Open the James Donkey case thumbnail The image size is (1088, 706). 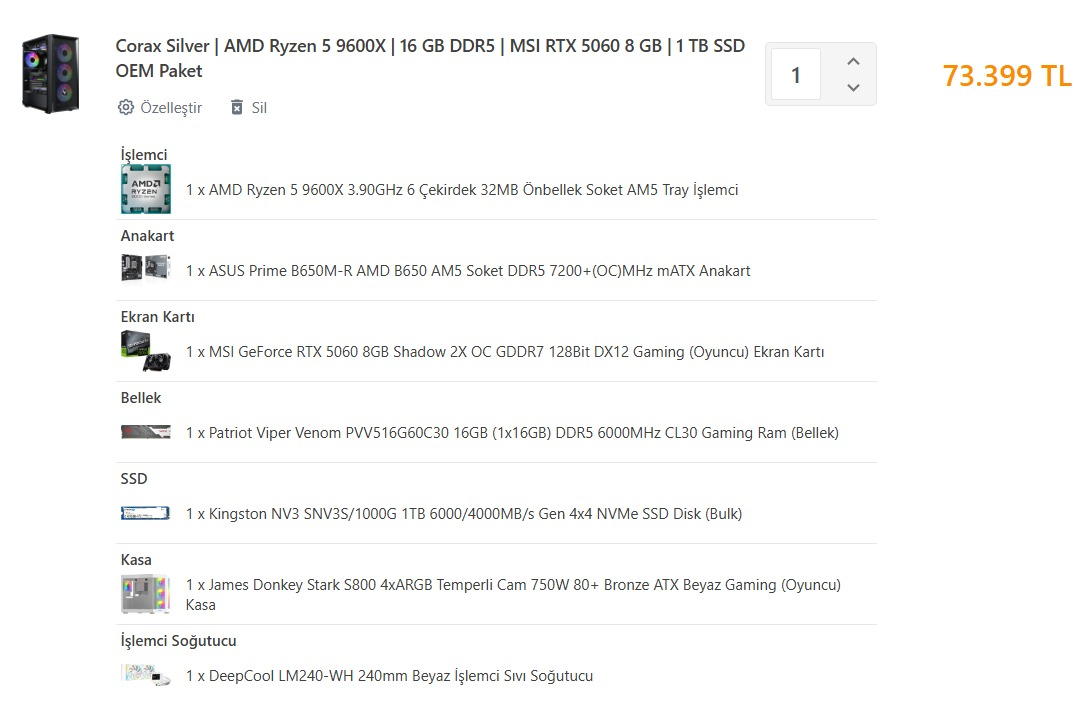point(146,594)
